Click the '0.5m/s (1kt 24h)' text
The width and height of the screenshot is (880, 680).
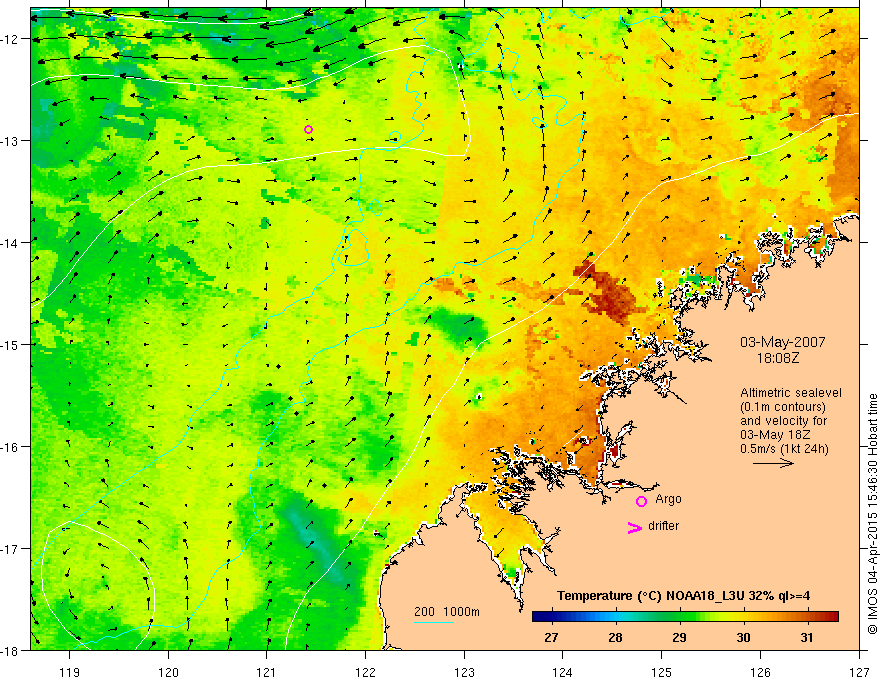tap(784, 448)
